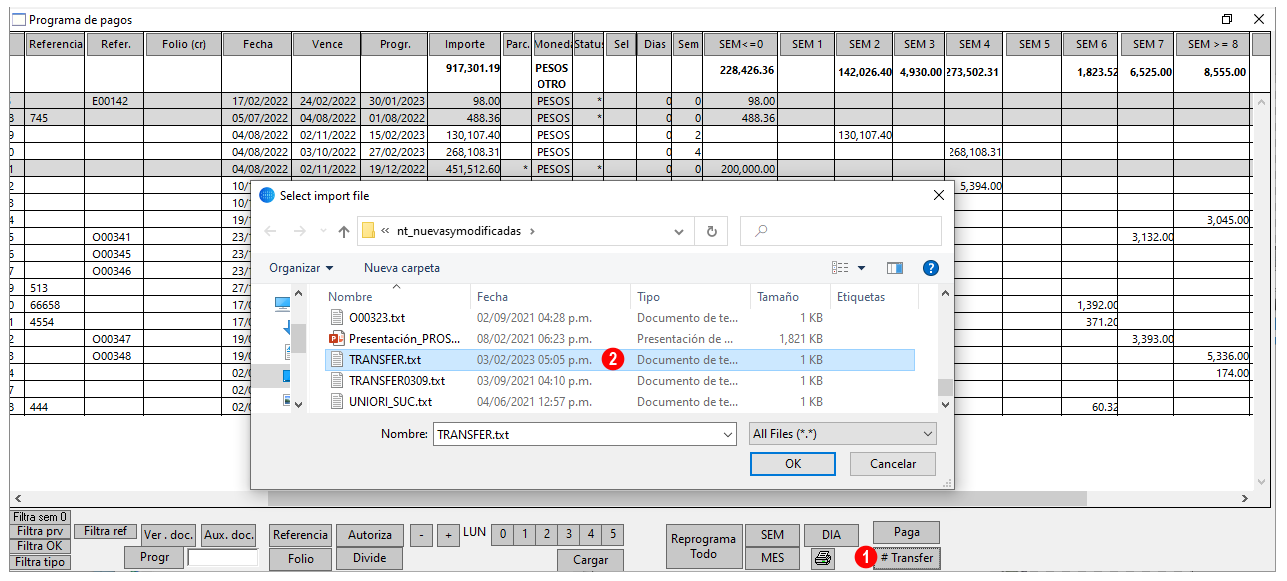Viewport: 1287px width, 581px height.
Task: Select the TRANSFER.txt file row
Action: [x=620, y=359]
